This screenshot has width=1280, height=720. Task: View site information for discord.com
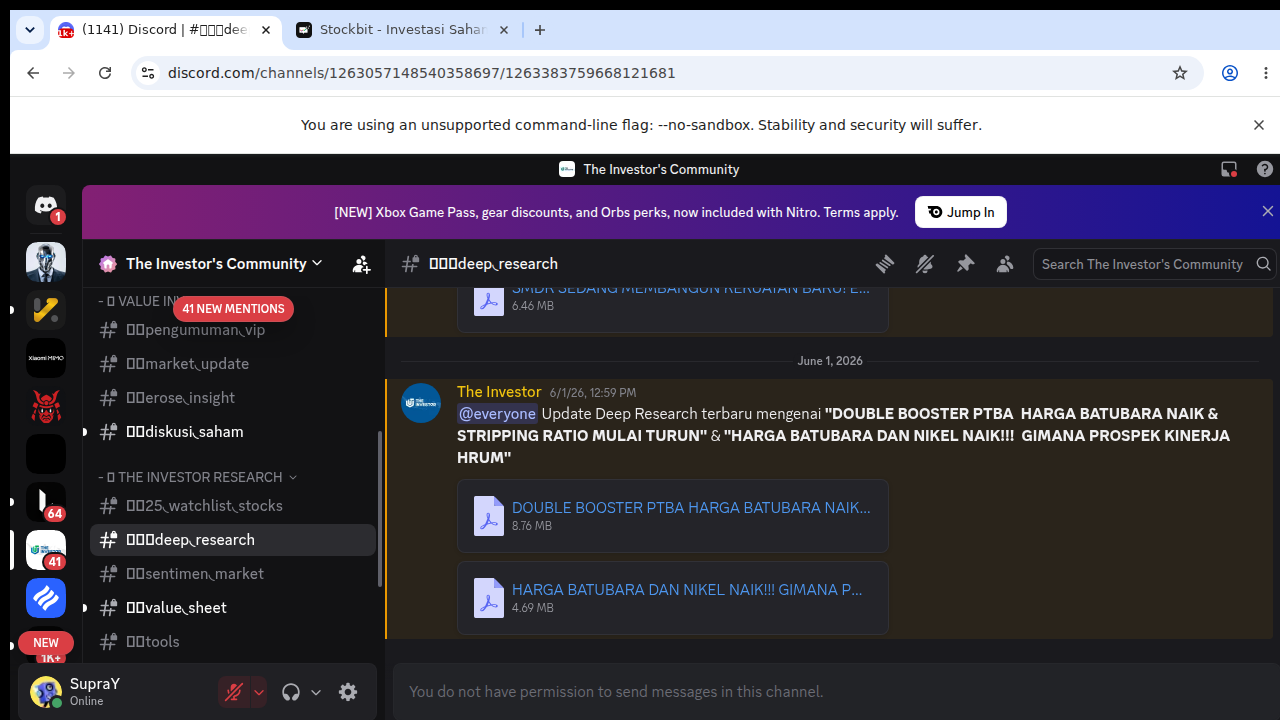click(x=148, y=73)
